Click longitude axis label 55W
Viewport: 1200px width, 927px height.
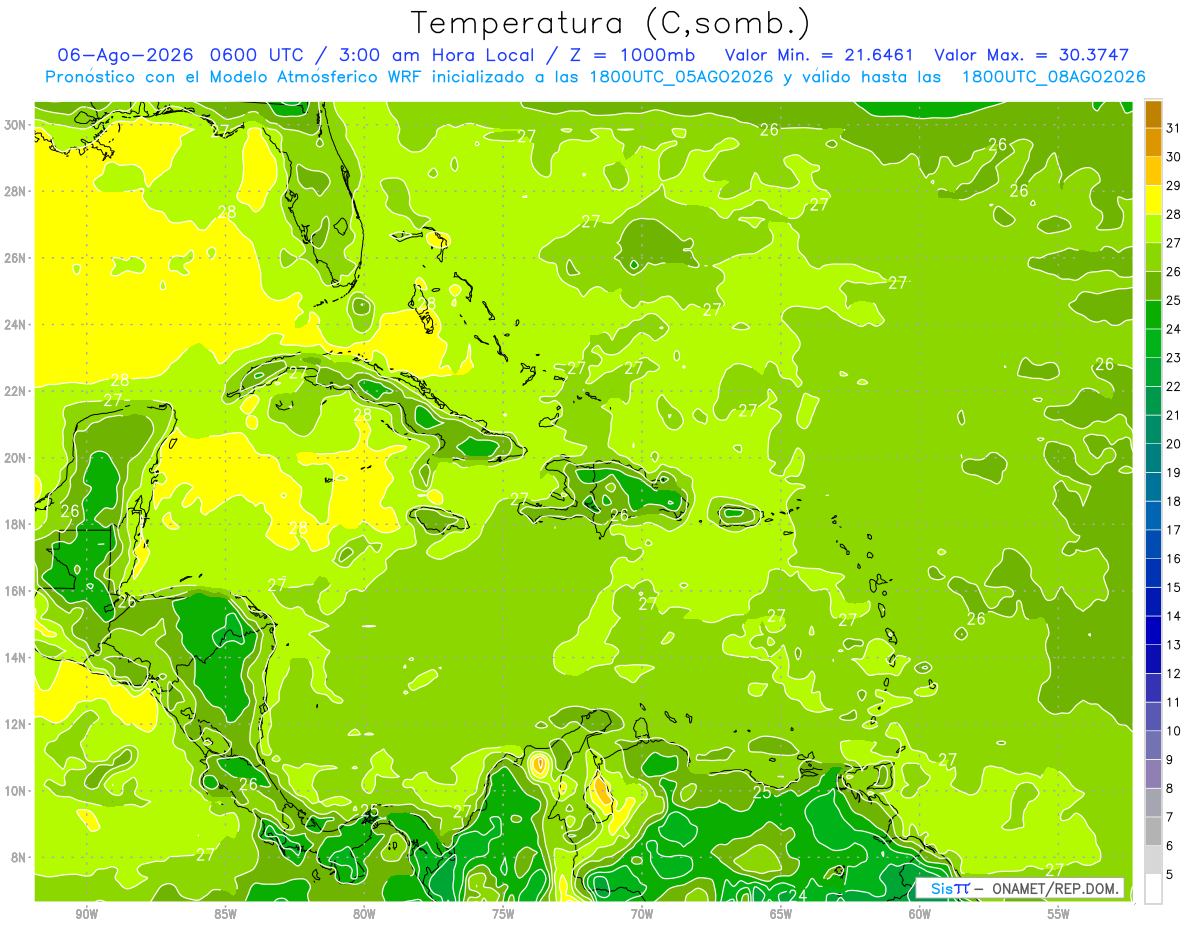pyautogui.click(x=1059, y=915)
